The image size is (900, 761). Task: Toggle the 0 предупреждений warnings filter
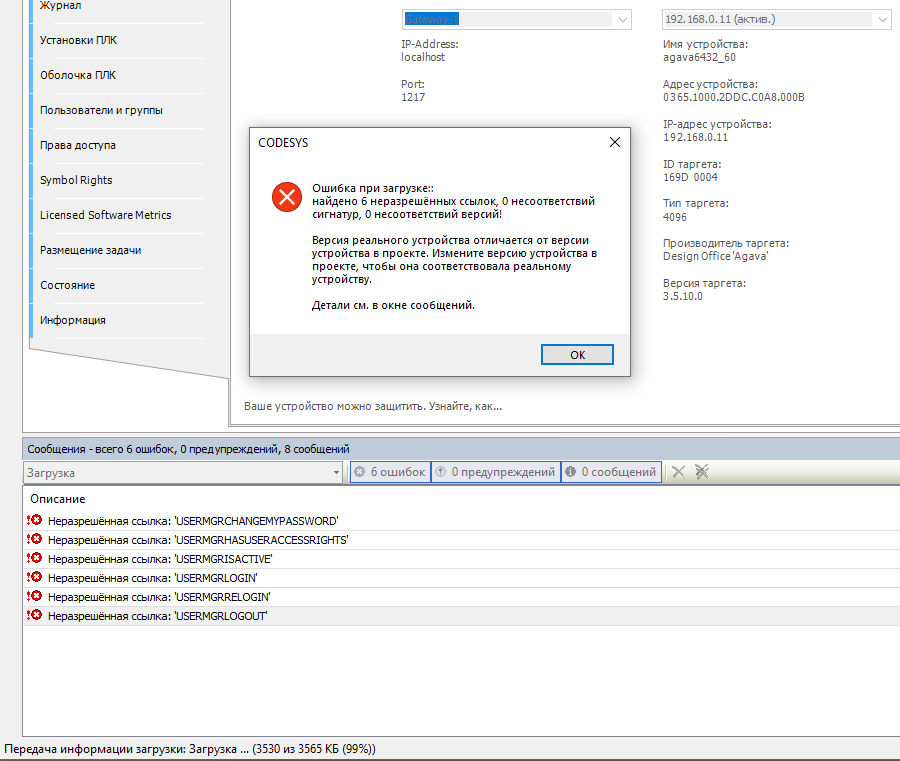pos(495,472)
